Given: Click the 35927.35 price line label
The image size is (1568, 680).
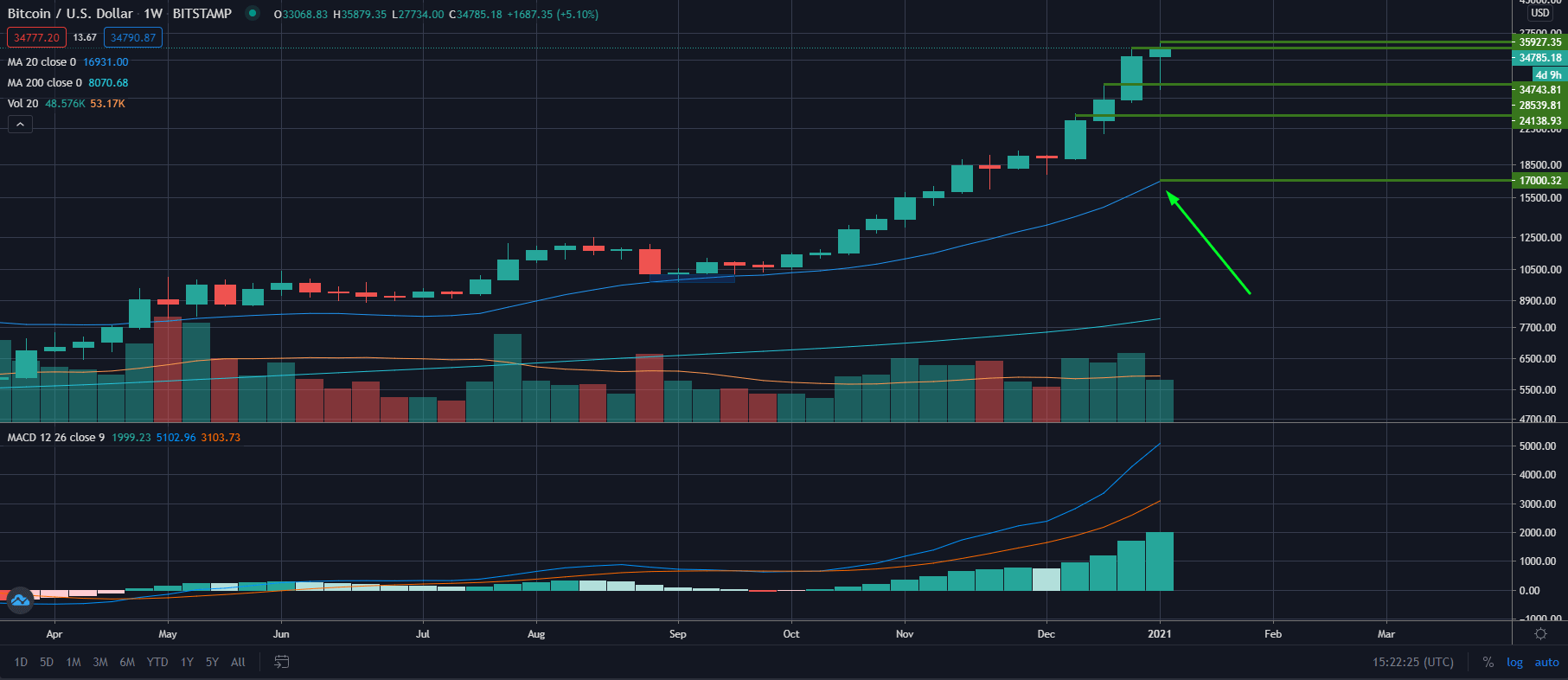Looking at the screenshot, I should click(1539, 42).
